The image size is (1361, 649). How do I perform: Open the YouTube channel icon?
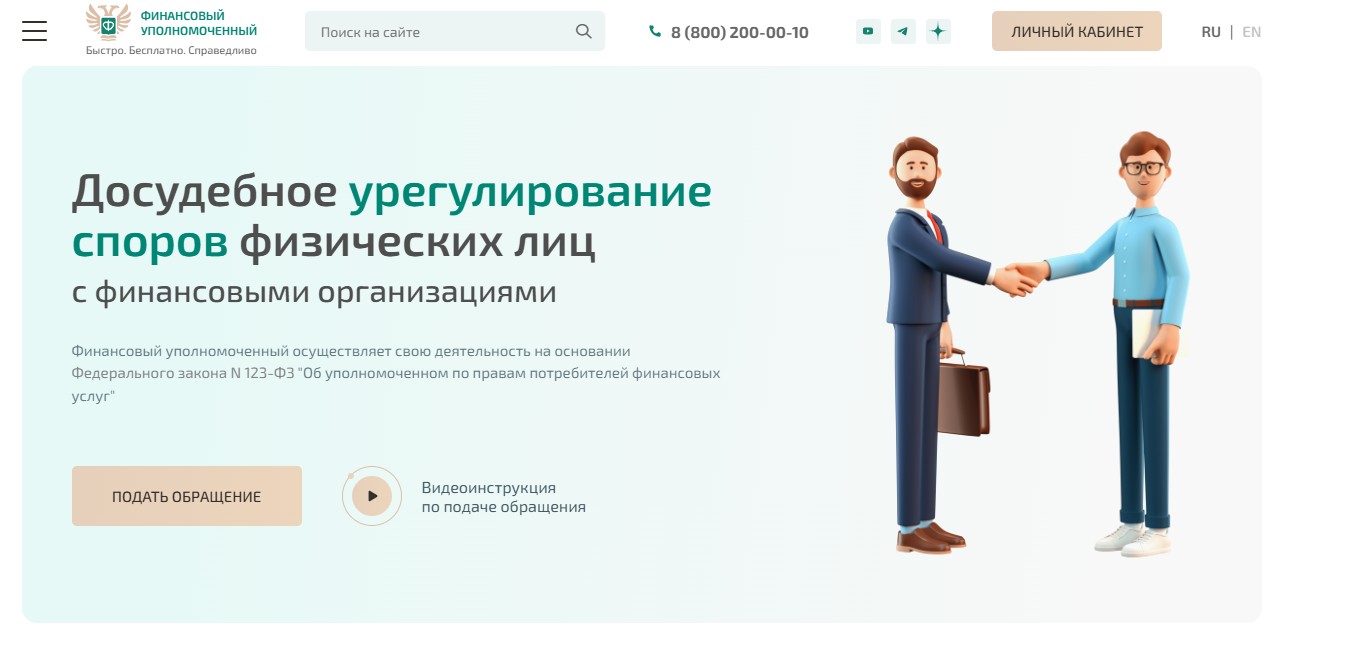coord(868,31)
